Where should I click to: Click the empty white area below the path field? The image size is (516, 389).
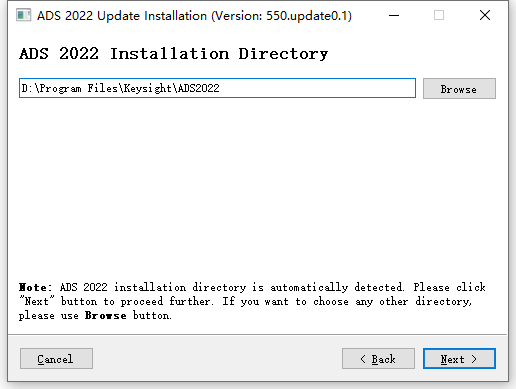click(x=257, y=187)
